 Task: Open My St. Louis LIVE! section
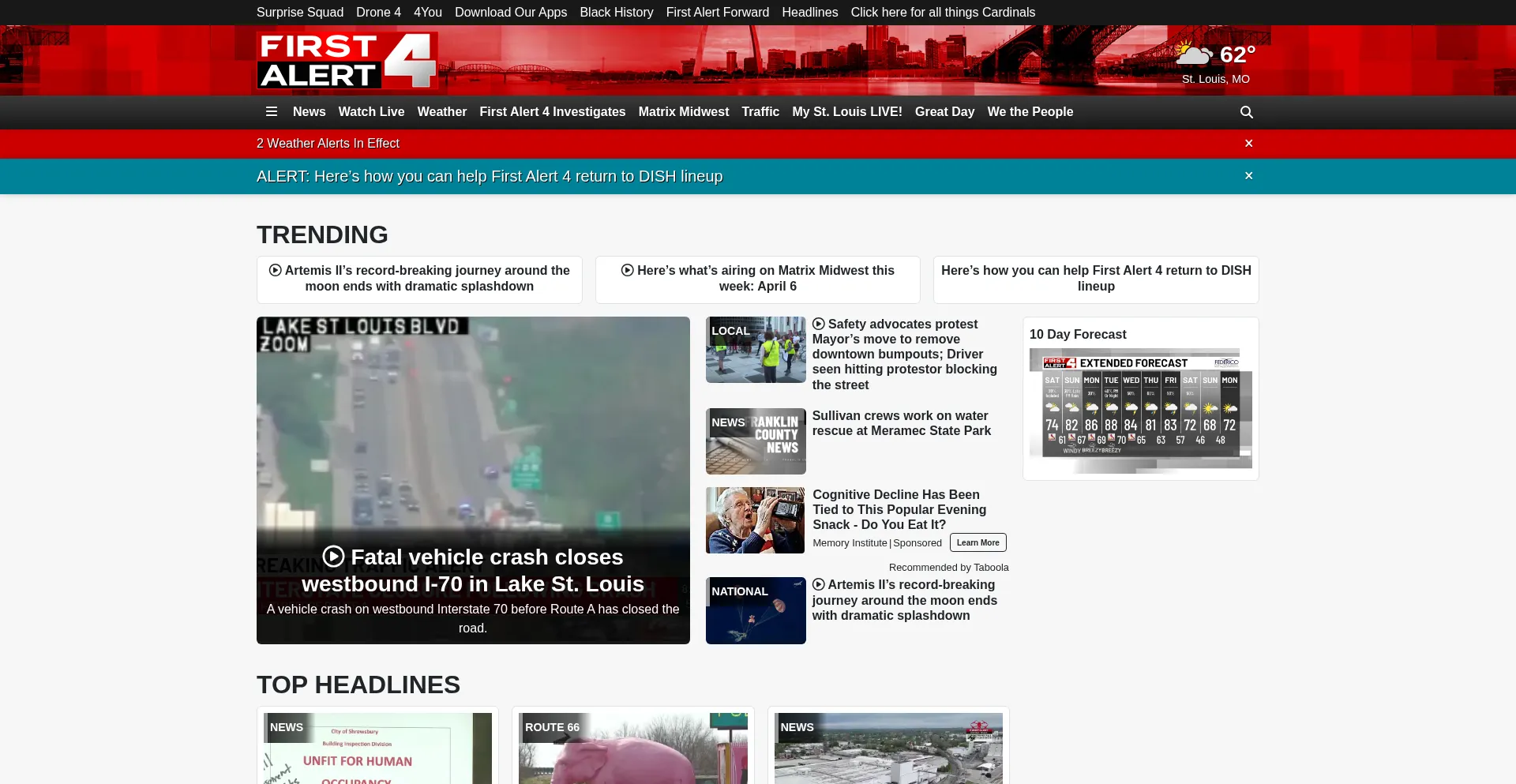click(x=847, y=112)
